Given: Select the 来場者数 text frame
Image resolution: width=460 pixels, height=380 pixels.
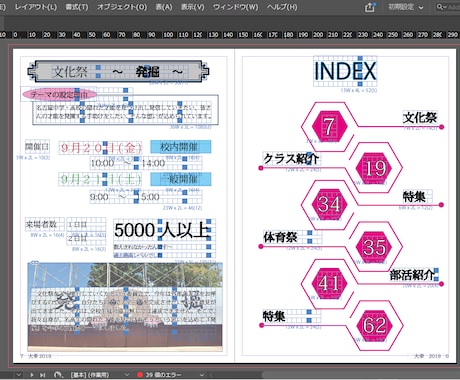Looking at the screenshot, I should [x=44, y=225].
